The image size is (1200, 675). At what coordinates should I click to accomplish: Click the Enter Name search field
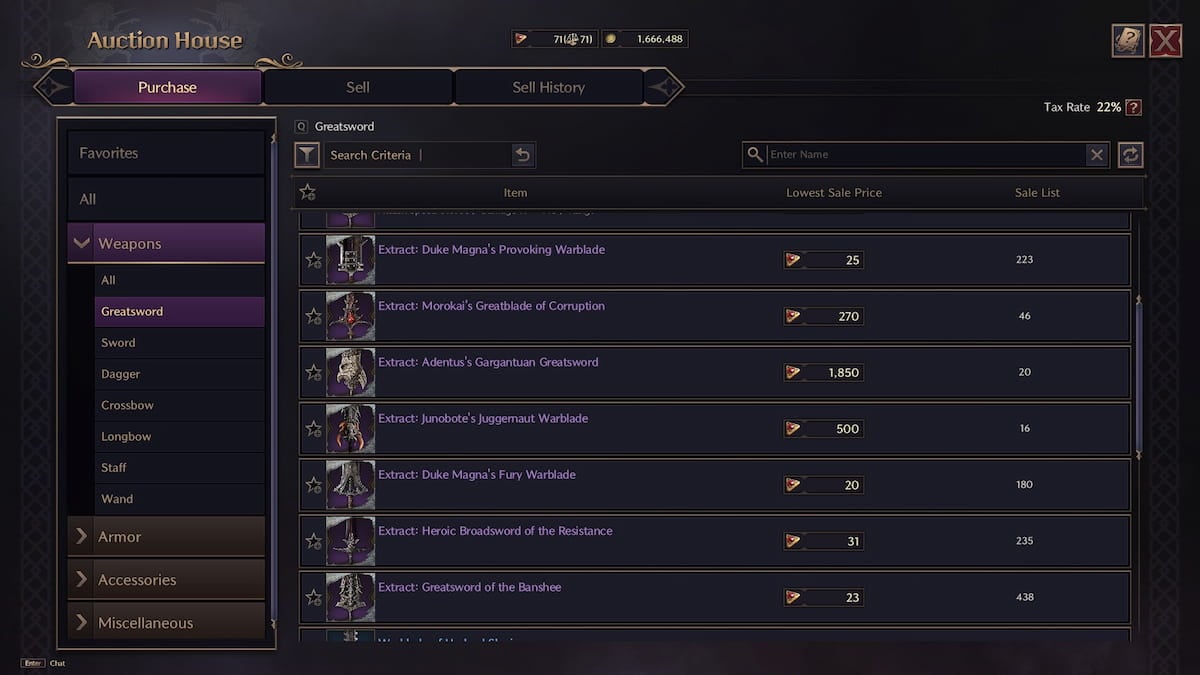900,155
